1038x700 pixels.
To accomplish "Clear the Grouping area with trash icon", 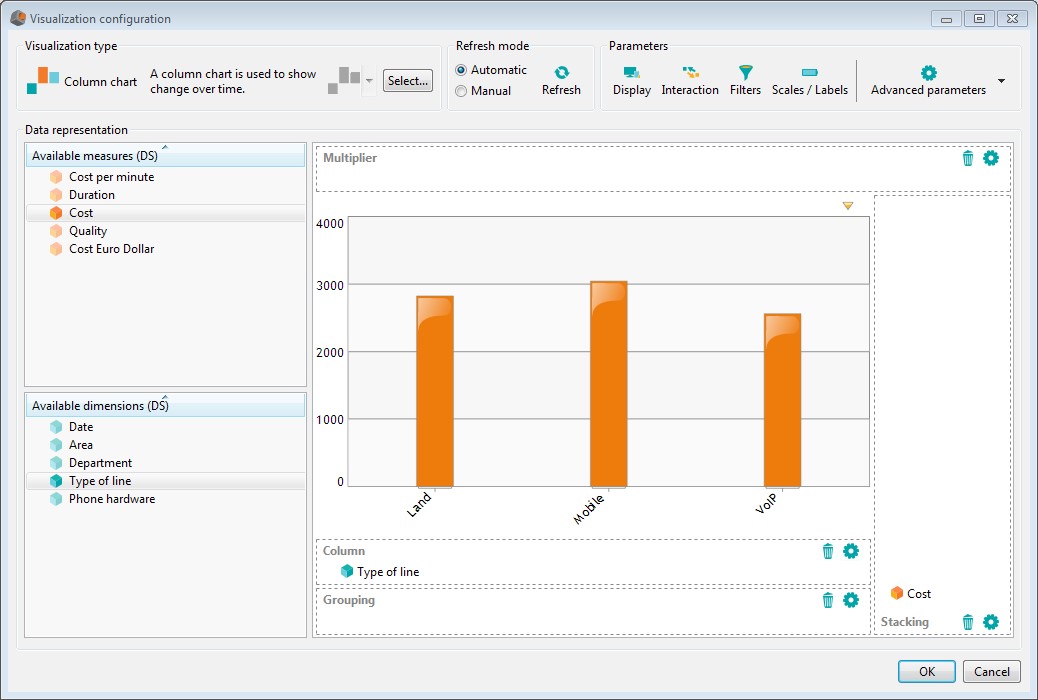I will [827, 600].
